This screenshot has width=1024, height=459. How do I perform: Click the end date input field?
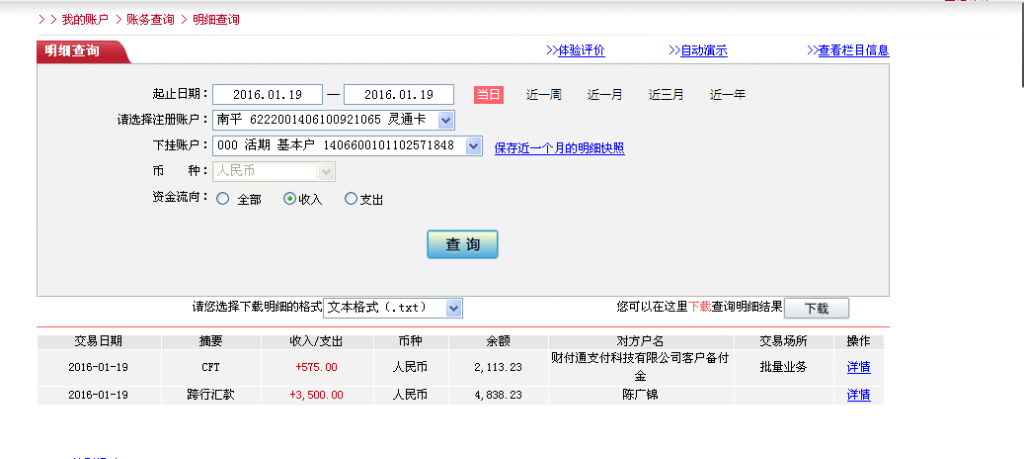[398, 95]
